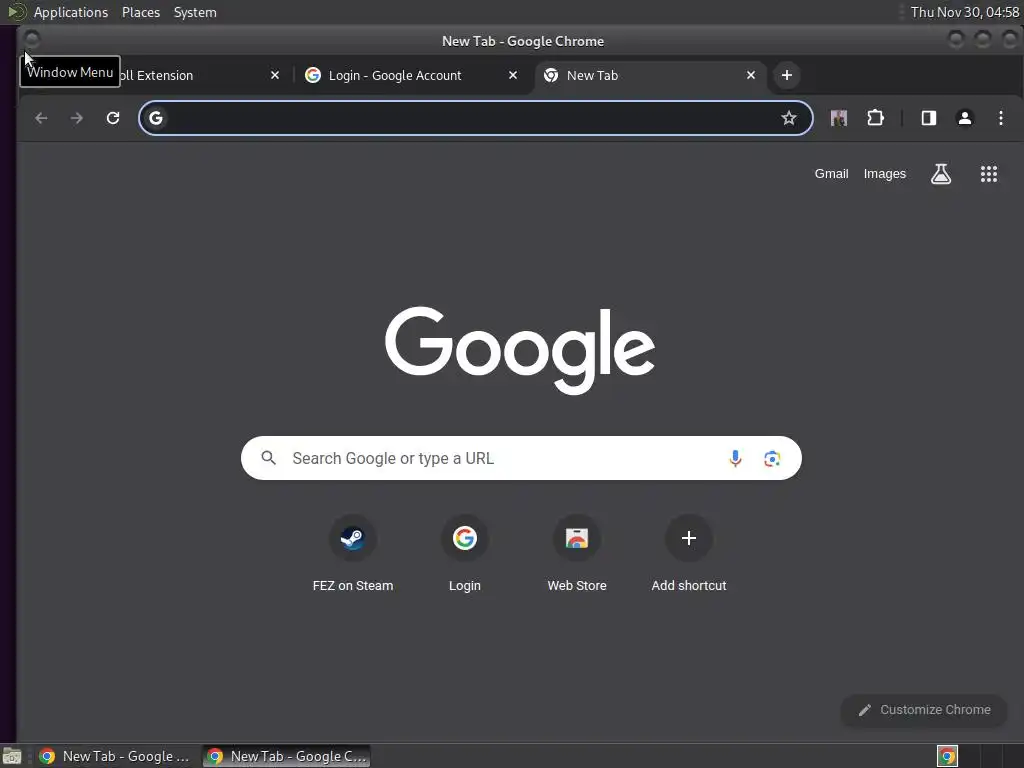Switch to first New Tab - Google taskbar window
Viewport: 1024px width, 768px height.
coord(116,756)
